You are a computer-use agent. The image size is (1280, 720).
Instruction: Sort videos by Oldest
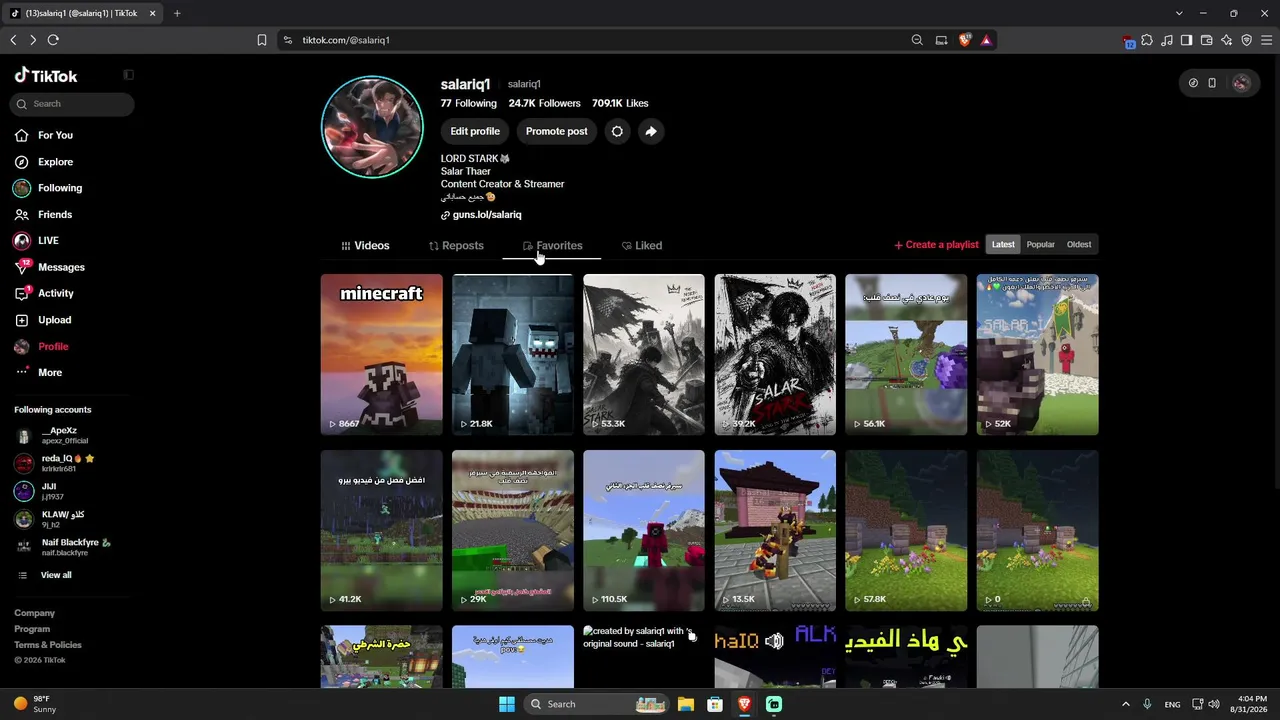click(1079, 245)
